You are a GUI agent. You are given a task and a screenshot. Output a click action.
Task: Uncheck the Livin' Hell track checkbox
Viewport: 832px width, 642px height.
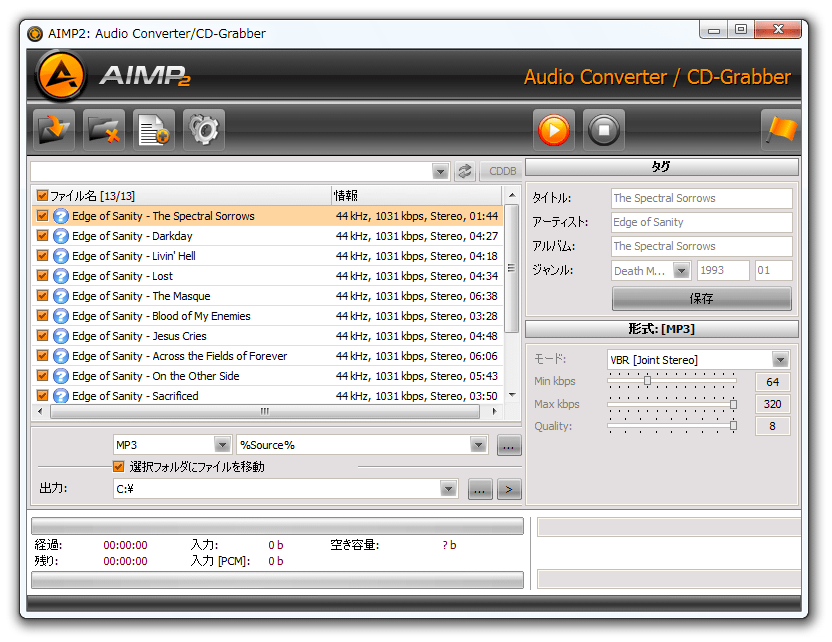click(x=42, y=256)
